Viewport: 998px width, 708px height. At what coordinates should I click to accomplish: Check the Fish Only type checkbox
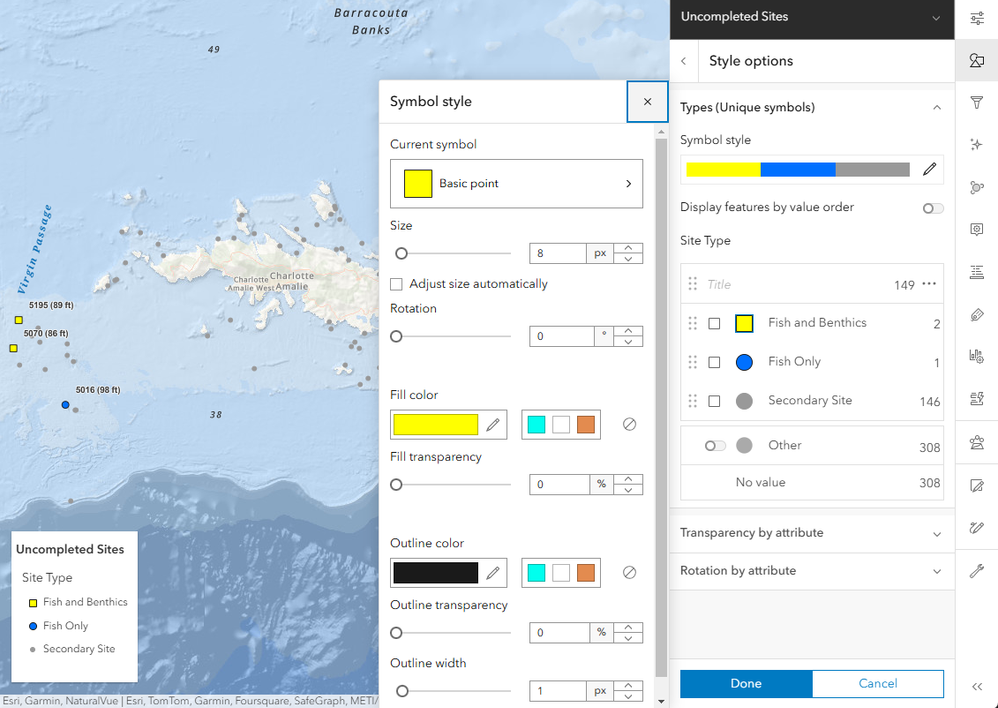tap(714, 362)
